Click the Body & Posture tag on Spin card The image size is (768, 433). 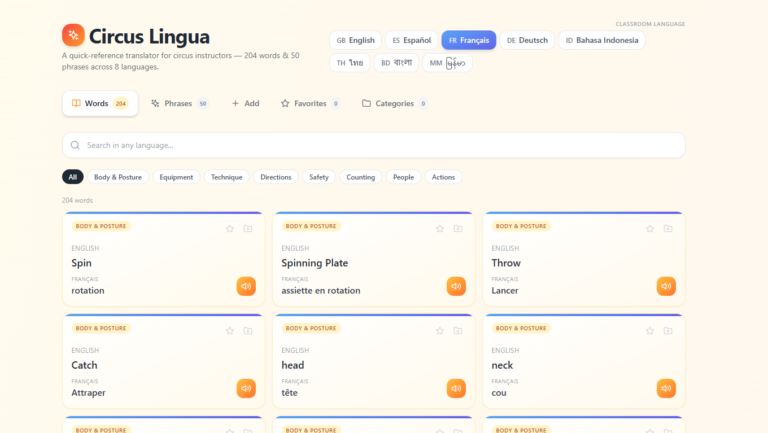tap(101, 226)
